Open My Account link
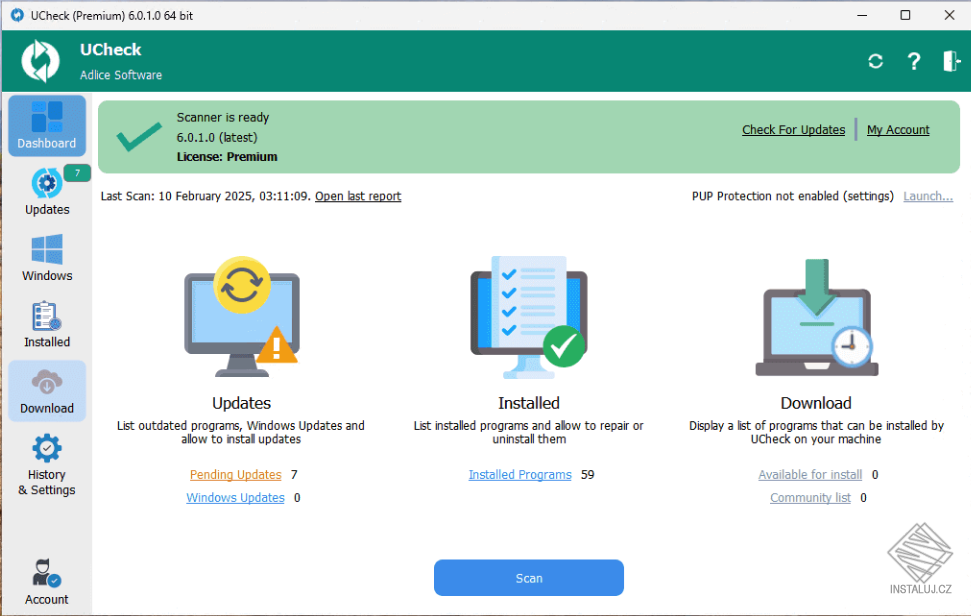 tap(898, 129)
